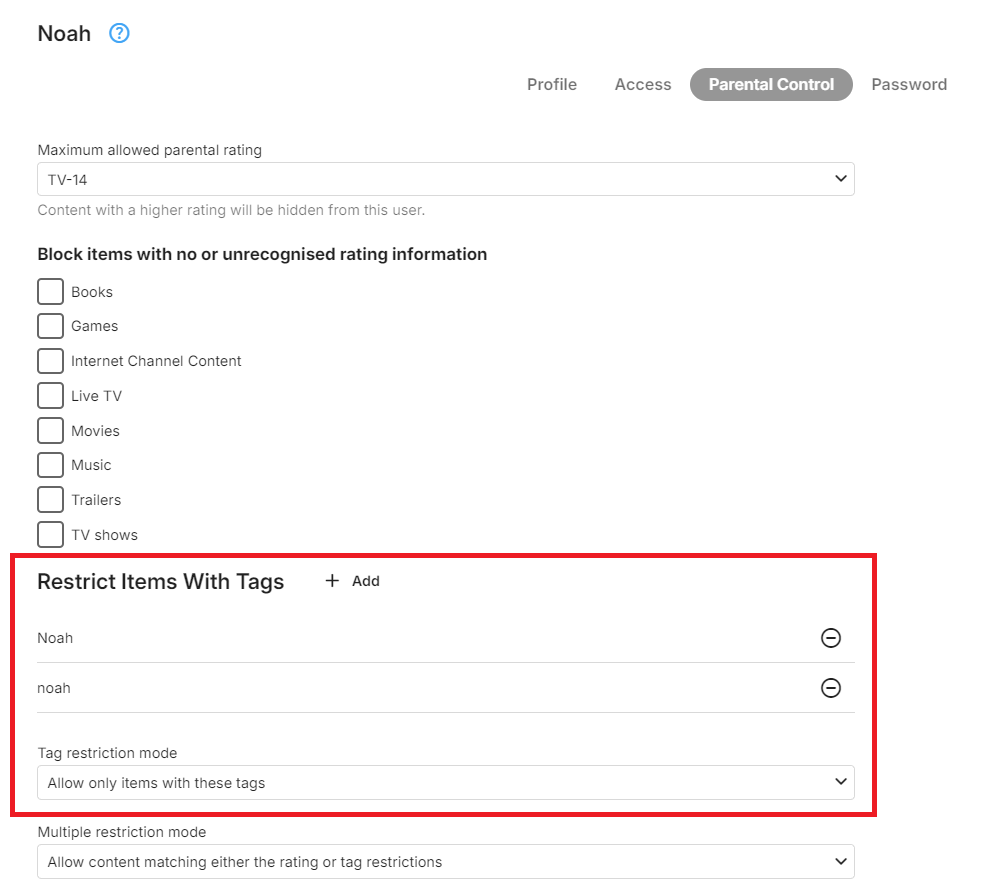
Task: Check the Music checkbox
Action: (x=51, y=465)
